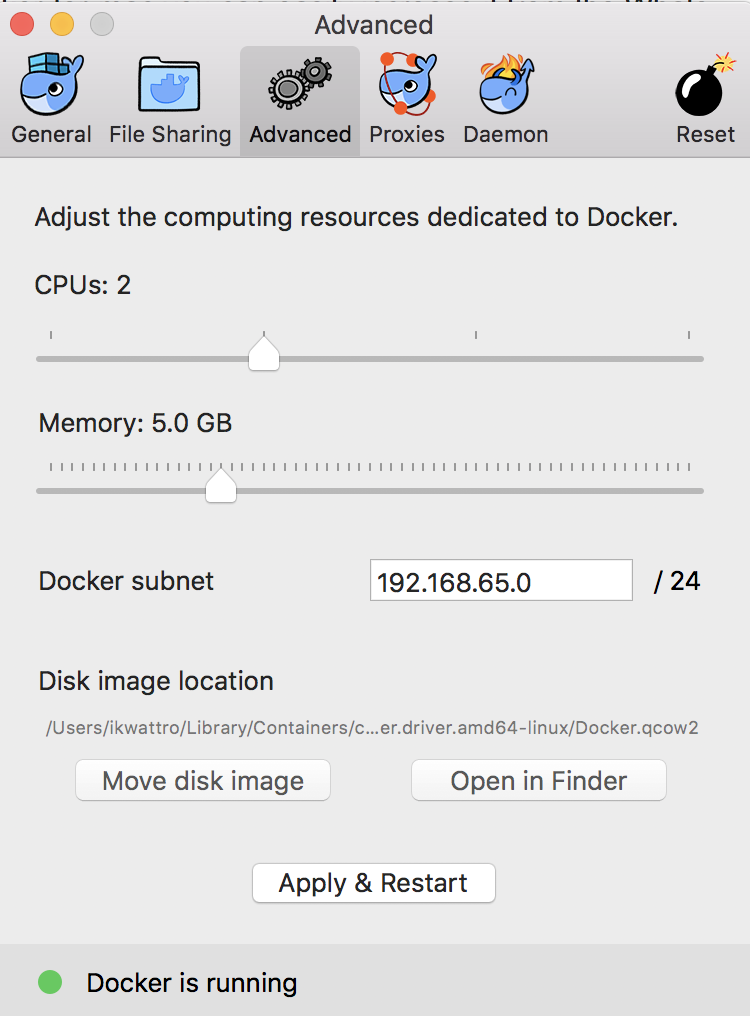The image size is (750, 1016).
Task: Click the Docker subnet input field
Action: coord(500,581)
